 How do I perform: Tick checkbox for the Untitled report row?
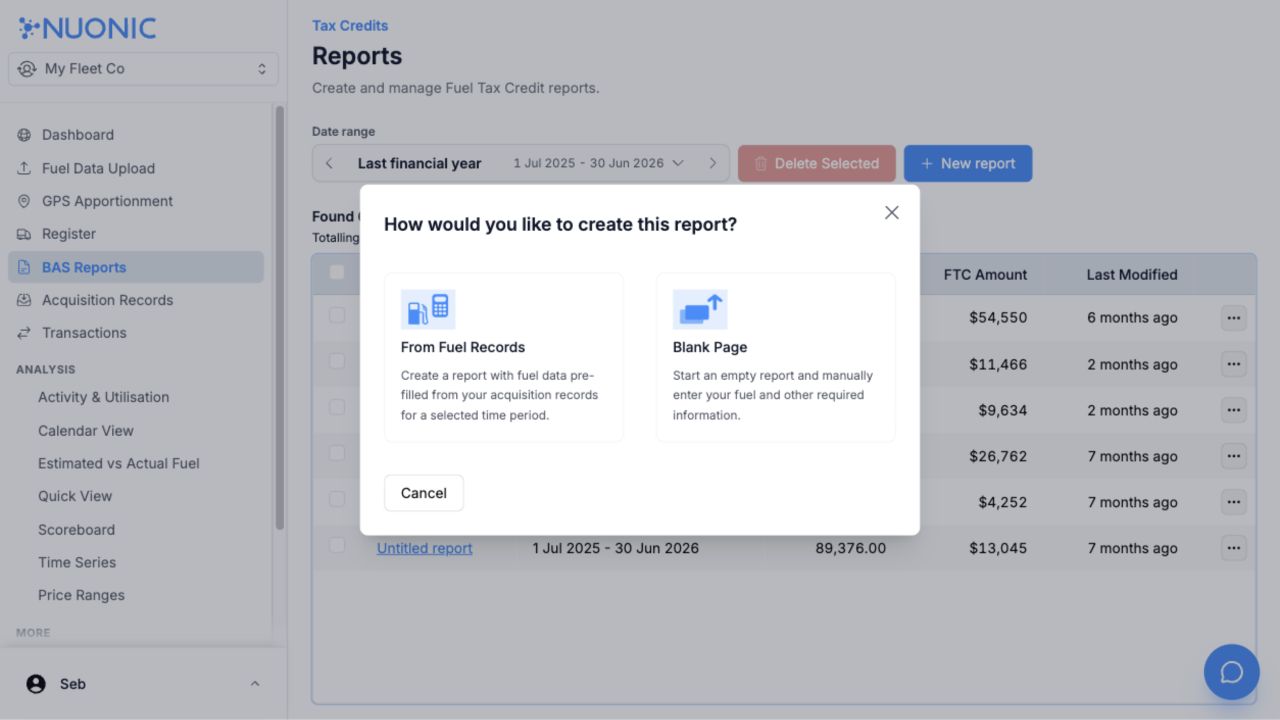coord(337,545)
